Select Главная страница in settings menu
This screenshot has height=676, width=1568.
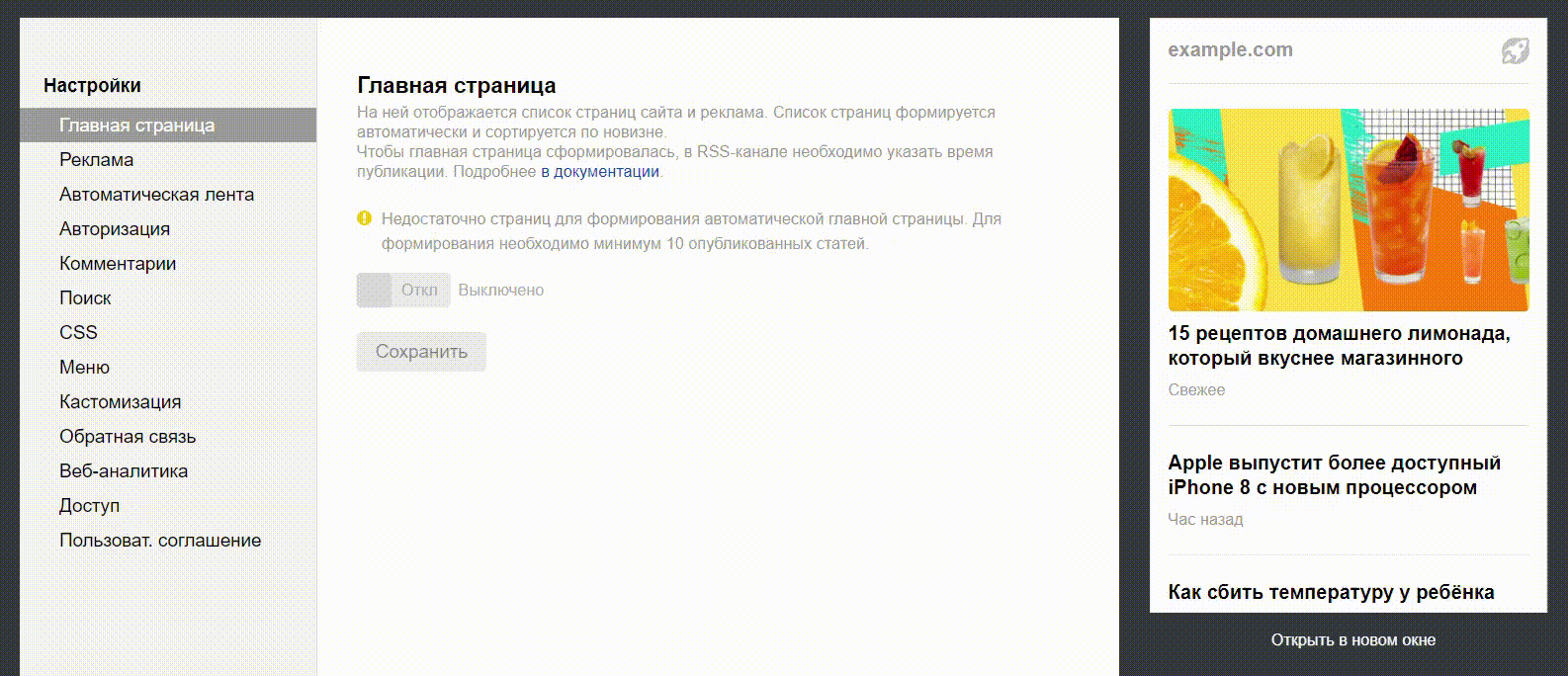click(168, 126)
